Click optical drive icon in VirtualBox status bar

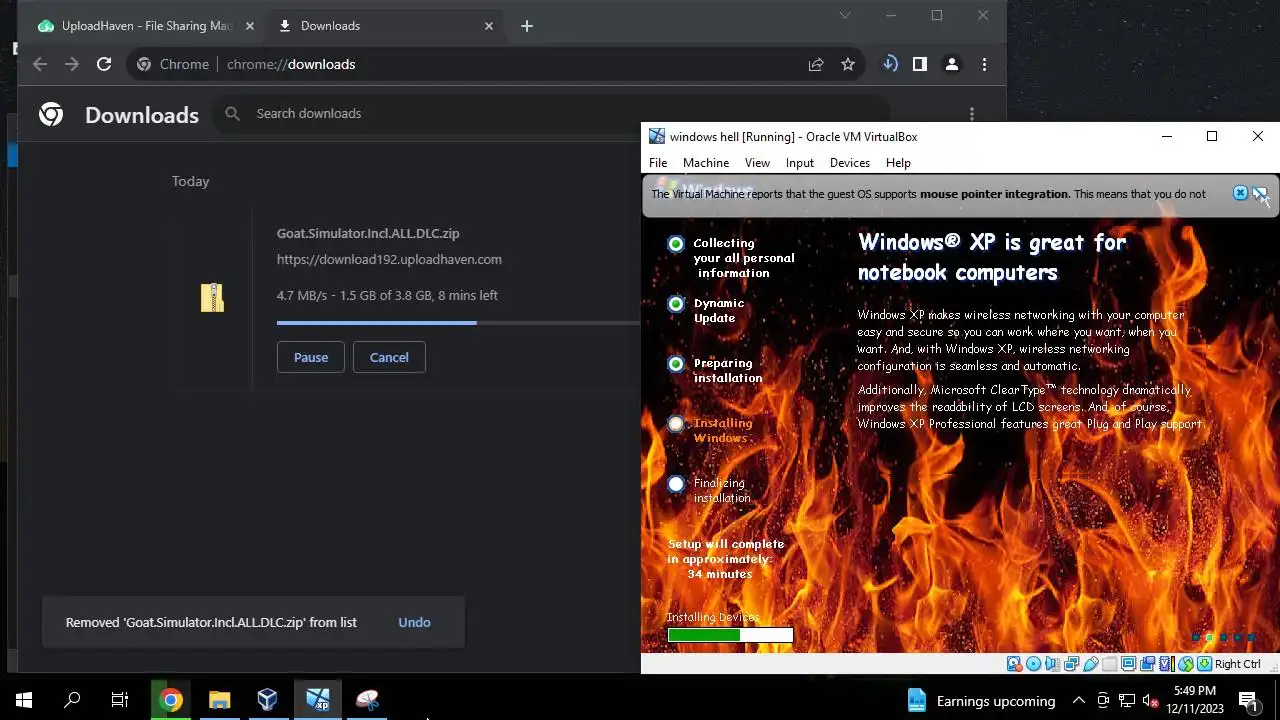pyautogui.click(x=1033, y=664)
